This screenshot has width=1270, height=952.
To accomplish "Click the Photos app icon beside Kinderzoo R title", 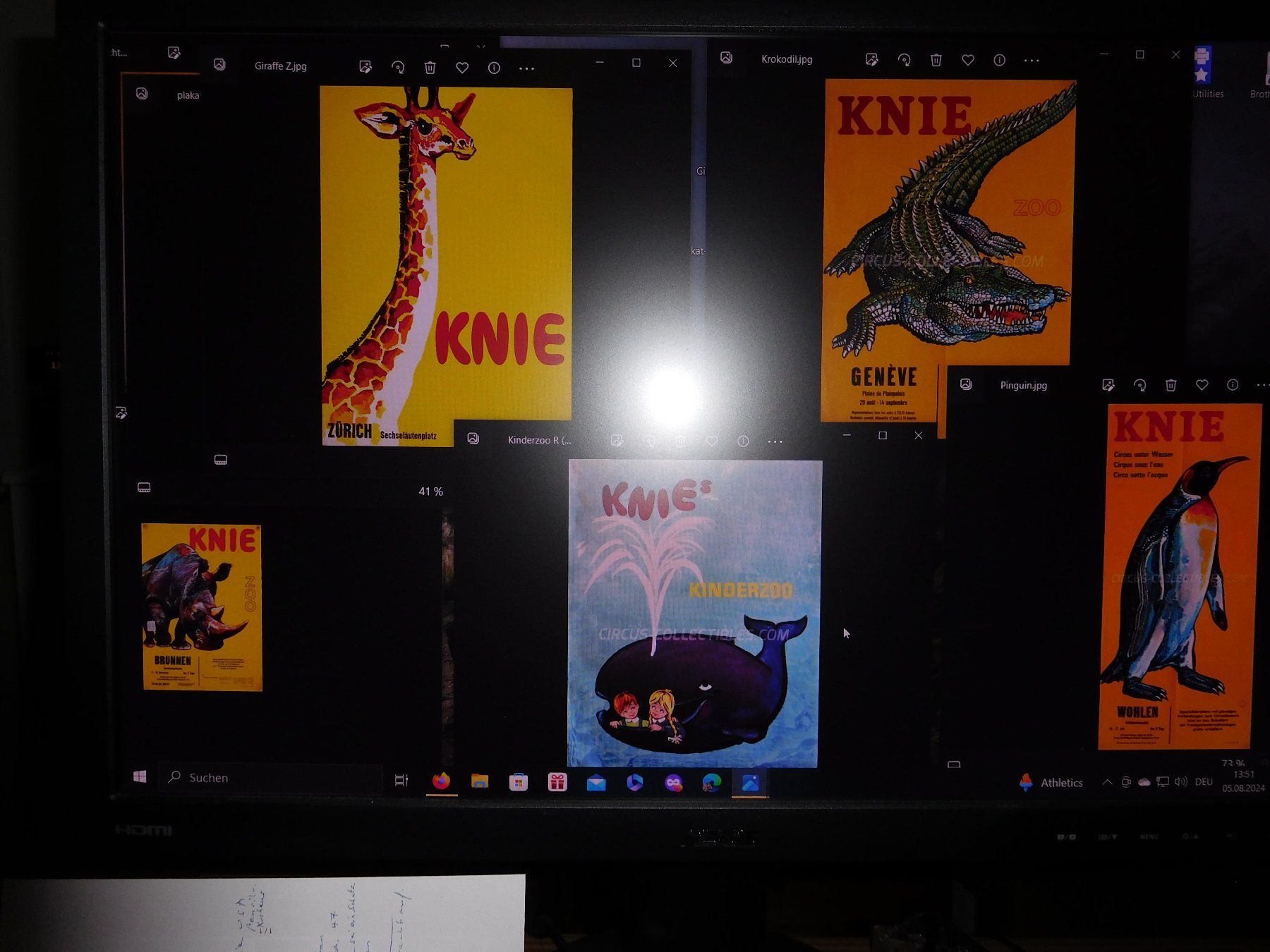I will click(x=473, y=439).
